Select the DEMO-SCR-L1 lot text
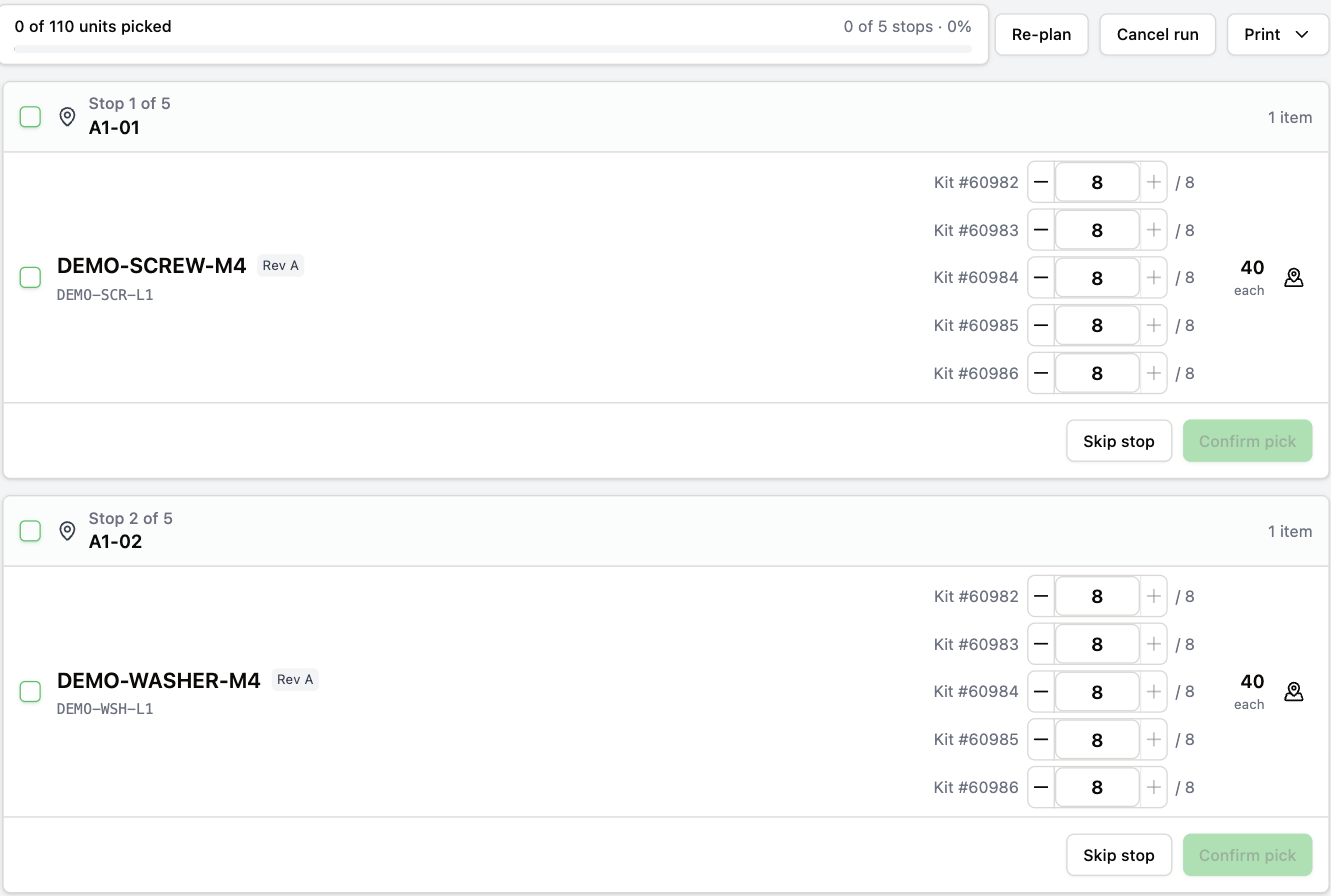 pos(105,295)
